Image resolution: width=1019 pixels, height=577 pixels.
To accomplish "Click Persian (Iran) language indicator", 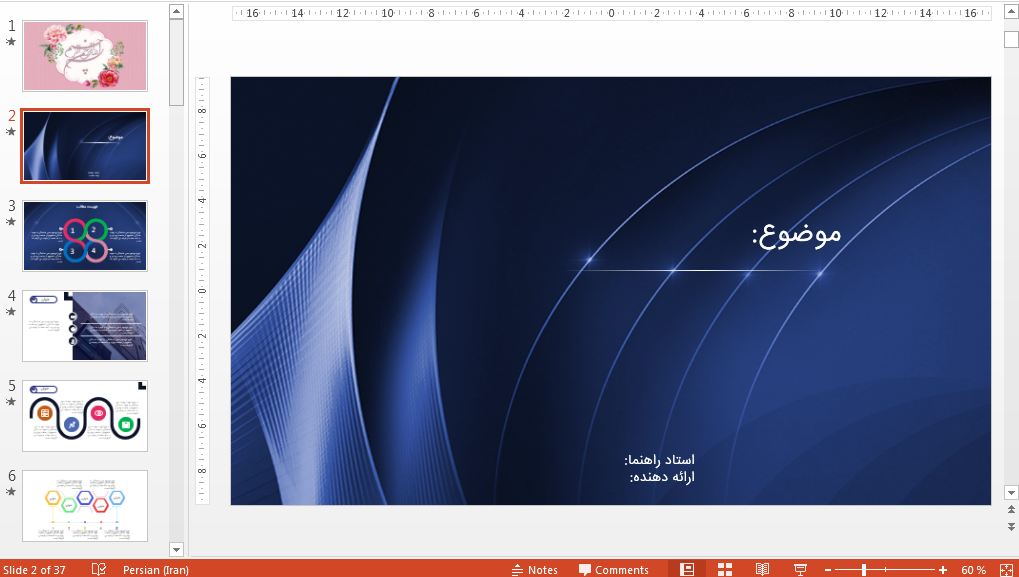I will click(155, 569).
